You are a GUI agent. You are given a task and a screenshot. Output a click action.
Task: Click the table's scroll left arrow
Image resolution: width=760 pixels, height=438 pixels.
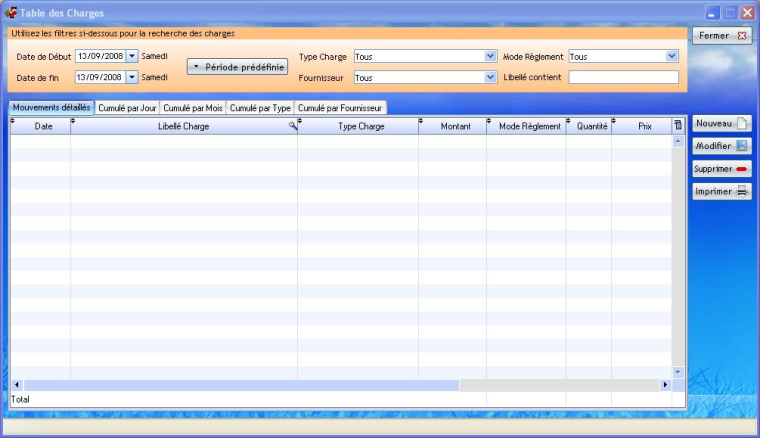pos(16,385)
